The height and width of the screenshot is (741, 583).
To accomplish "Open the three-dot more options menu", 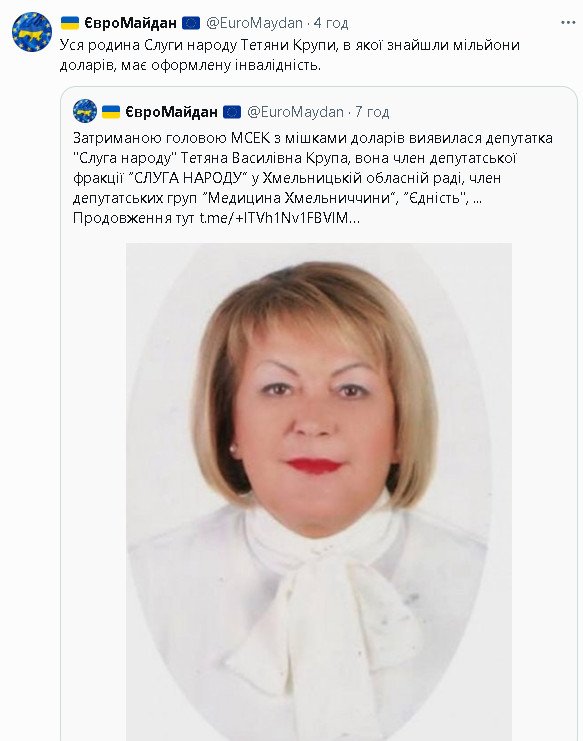I will [567, 23].
